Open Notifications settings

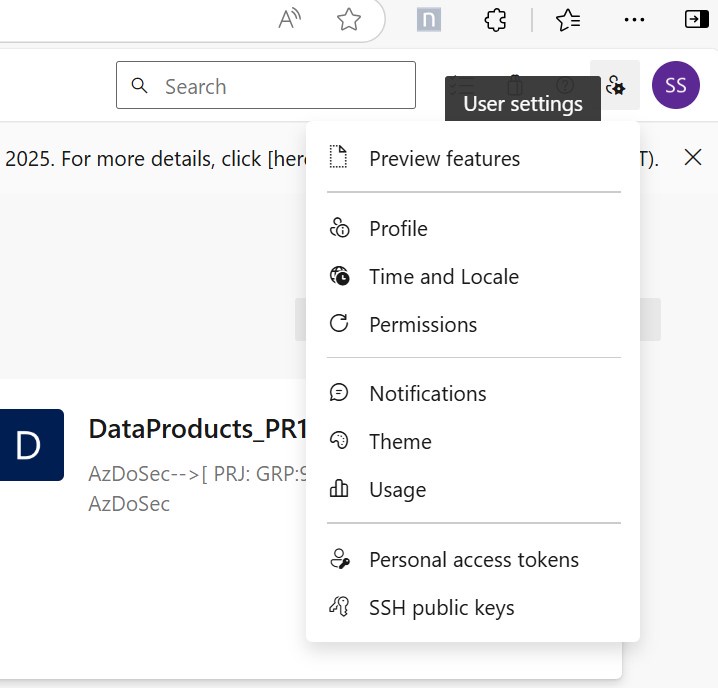[473, 394]
